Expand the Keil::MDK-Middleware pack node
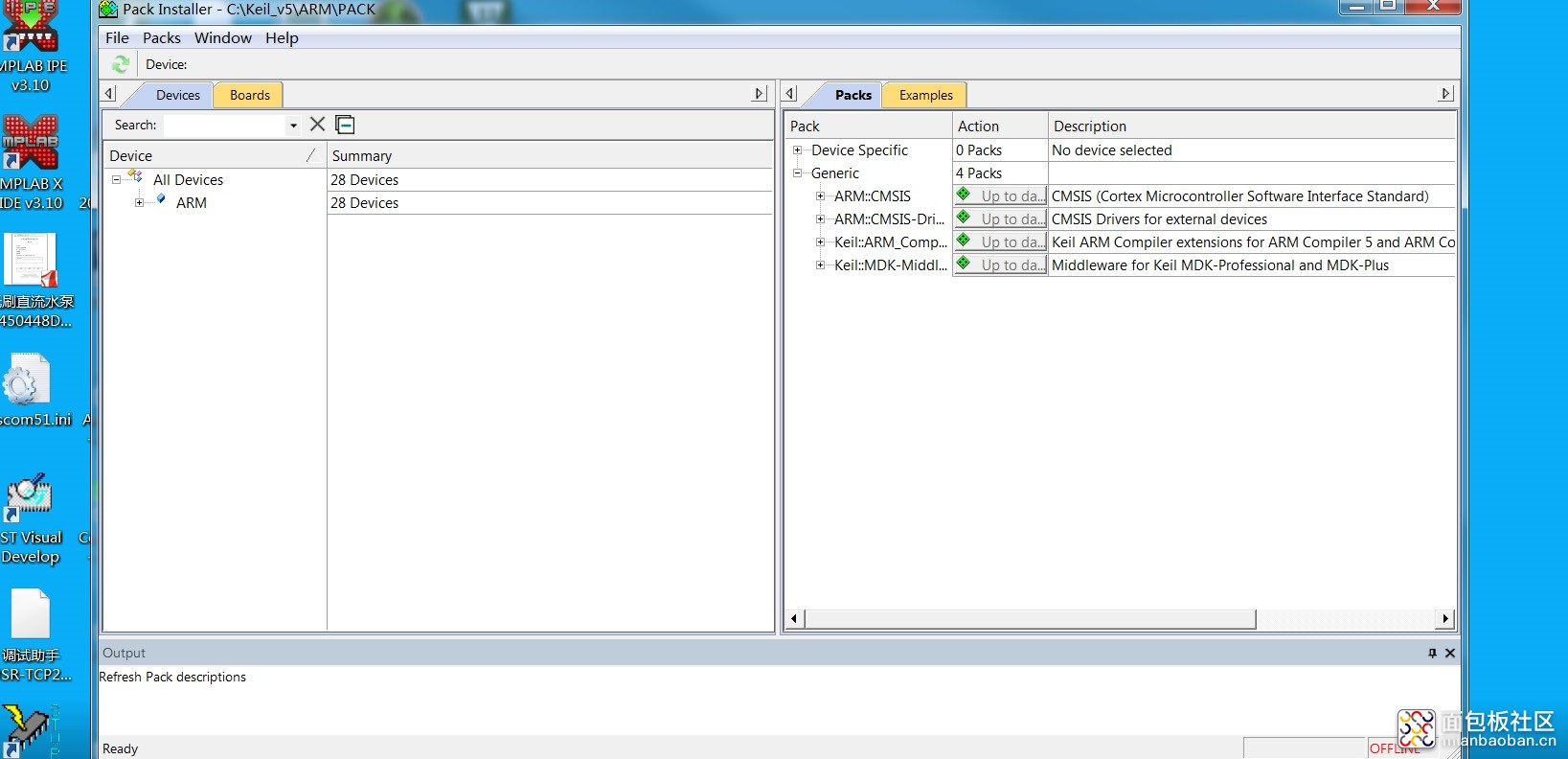 820,265
